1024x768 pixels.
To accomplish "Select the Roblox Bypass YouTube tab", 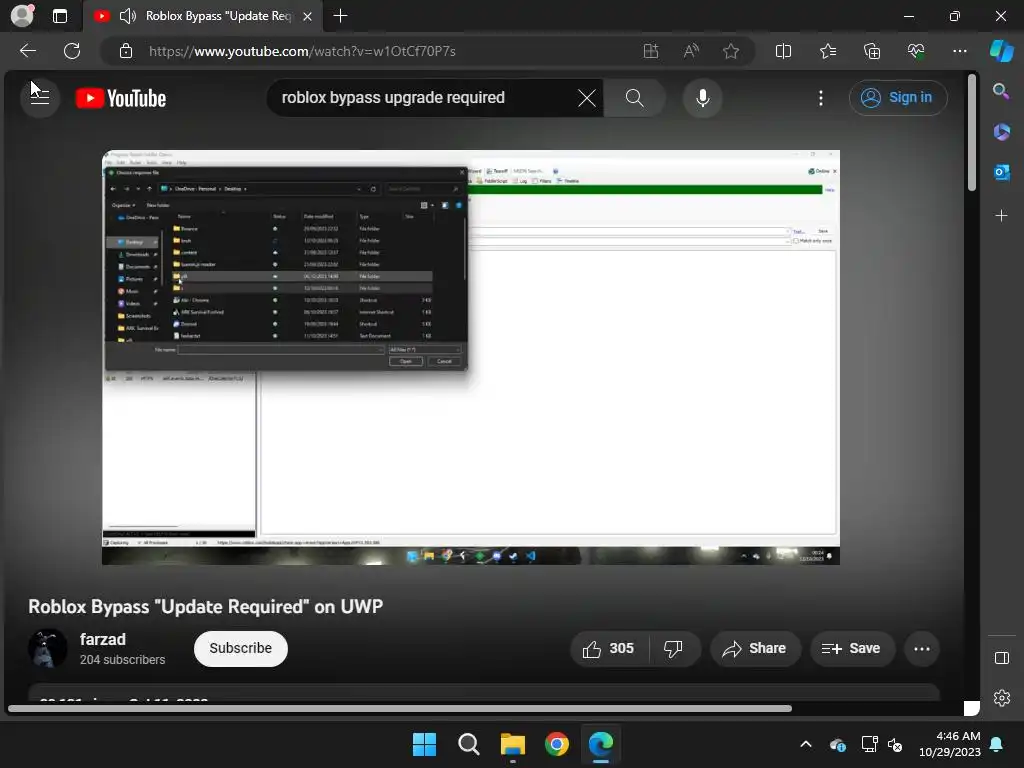I will tap(202, 16).
